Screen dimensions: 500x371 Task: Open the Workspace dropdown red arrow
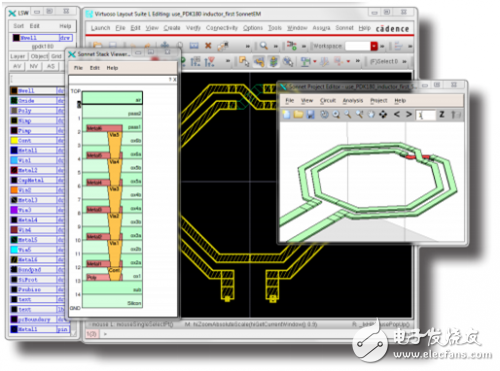(374, 46)
